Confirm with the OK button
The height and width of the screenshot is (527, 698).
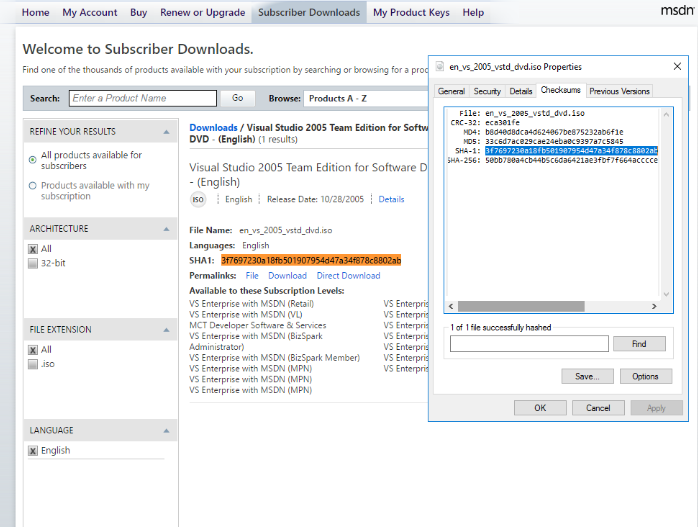540,408
